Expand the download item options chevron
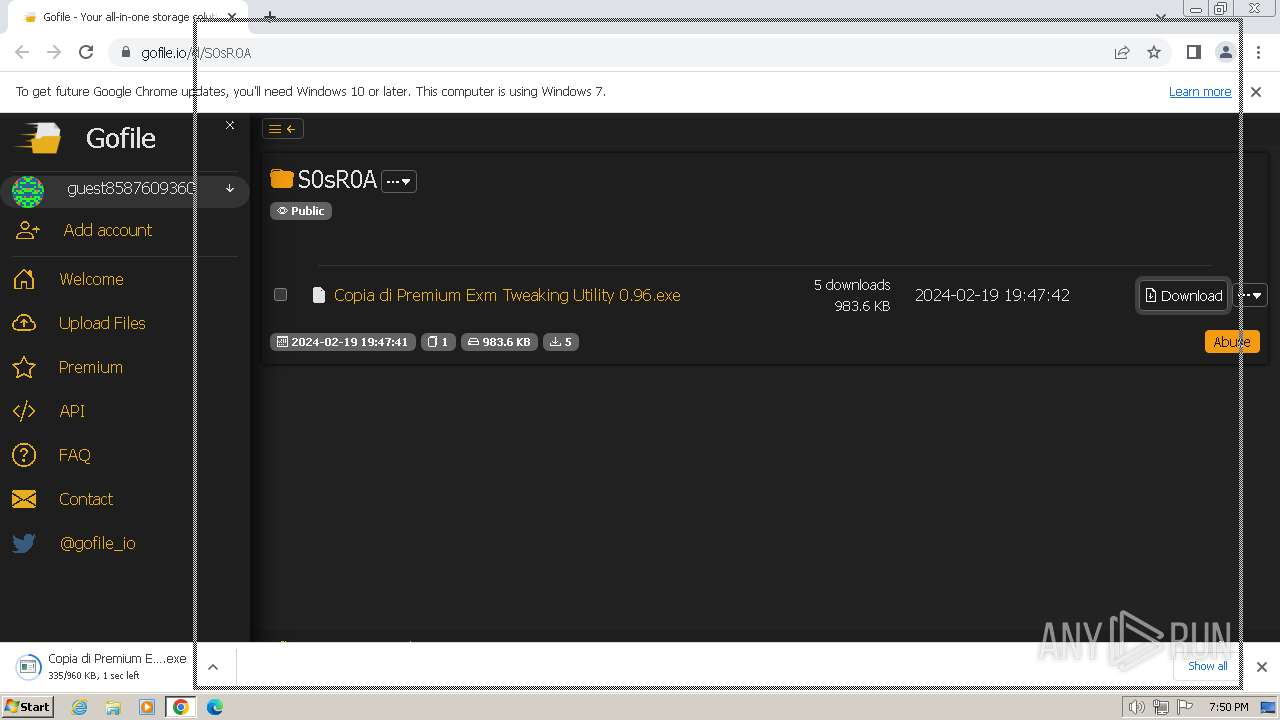 tap(213, 666)
